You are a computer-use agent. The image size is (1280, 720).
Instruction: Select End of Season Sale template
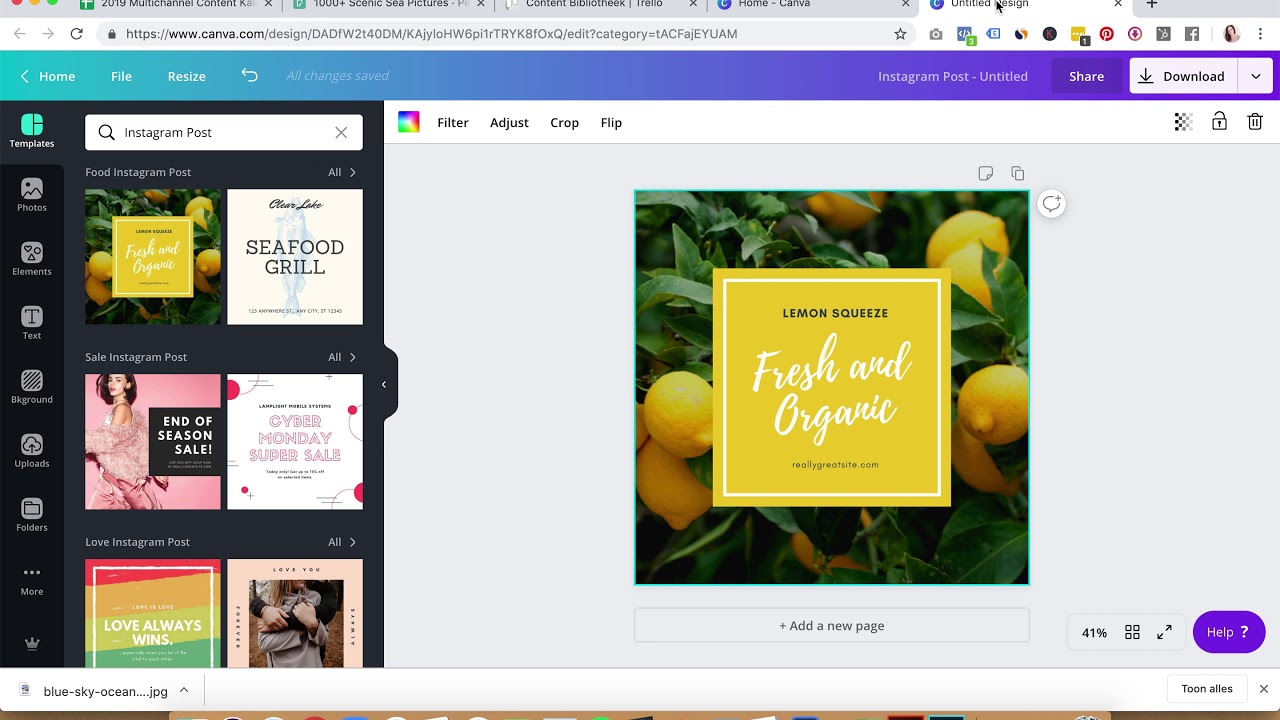[153, 442]
